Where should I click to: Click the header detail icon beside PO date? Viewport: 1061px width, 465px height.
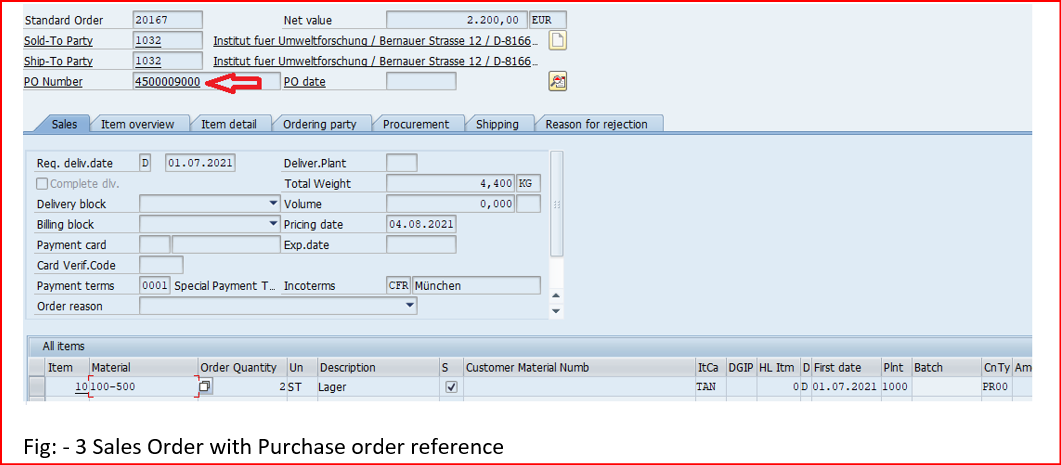558,82
